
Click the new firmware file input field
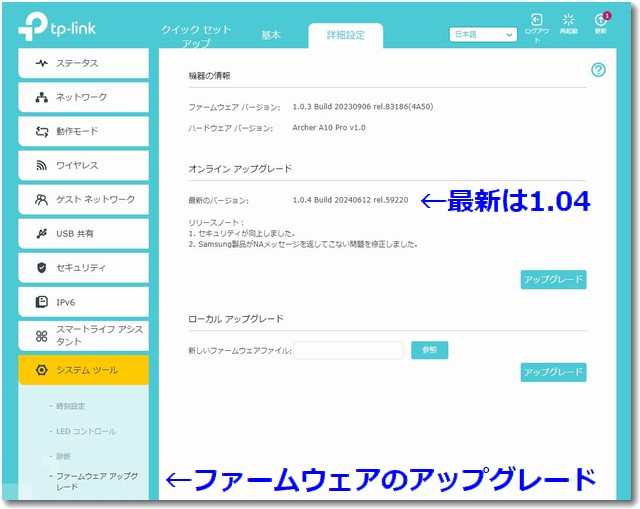click(x=349, y=350)
